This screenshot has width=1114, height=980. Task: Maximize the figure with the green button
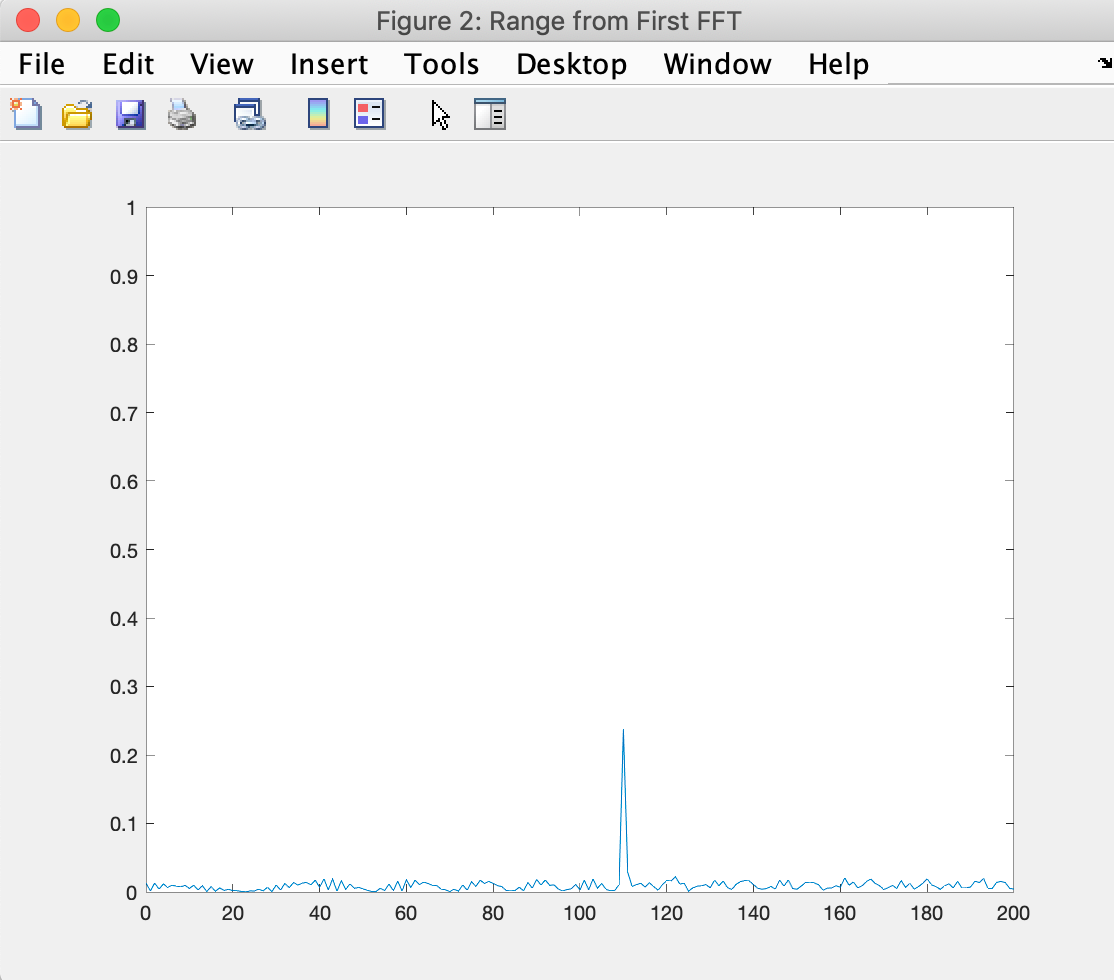click(x=108, y=20)
